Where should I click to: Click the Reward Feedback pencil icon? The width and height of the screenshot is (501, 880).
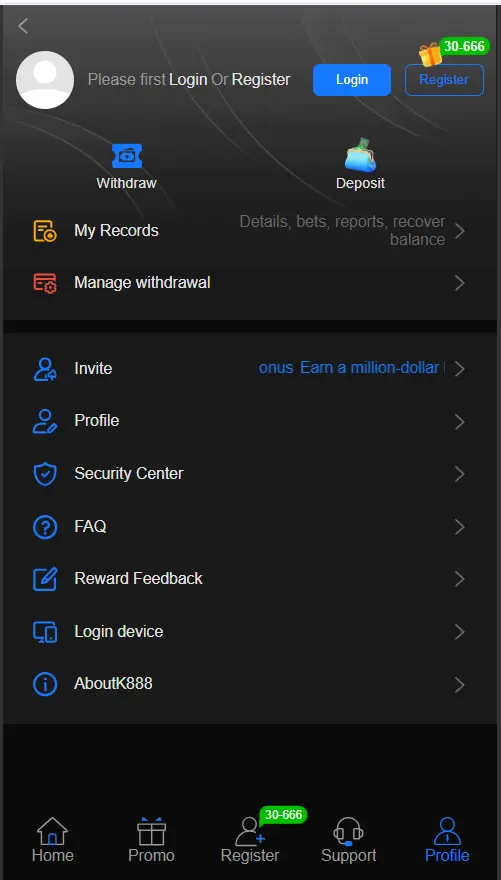pyautogui.click(x=45, y=579)
